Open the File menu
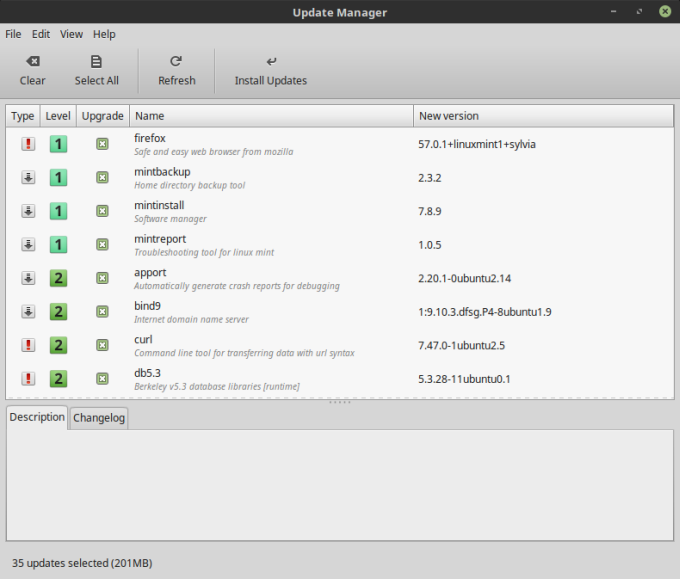The image size is (680, 579). coord(13,34)
